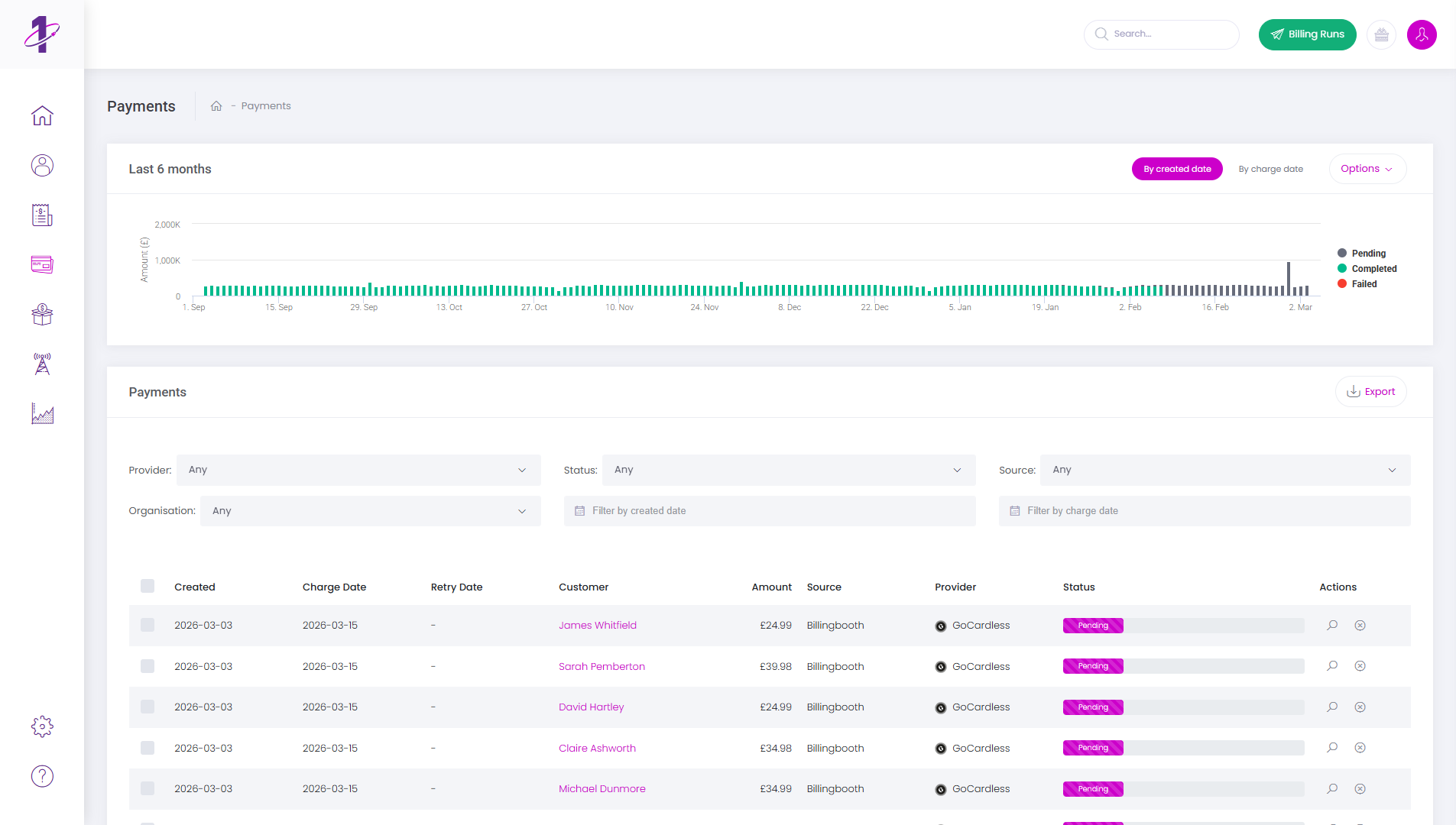The image size is (1456, 825).
Task: Expand the Status filter dropdown
Action: 790,470
